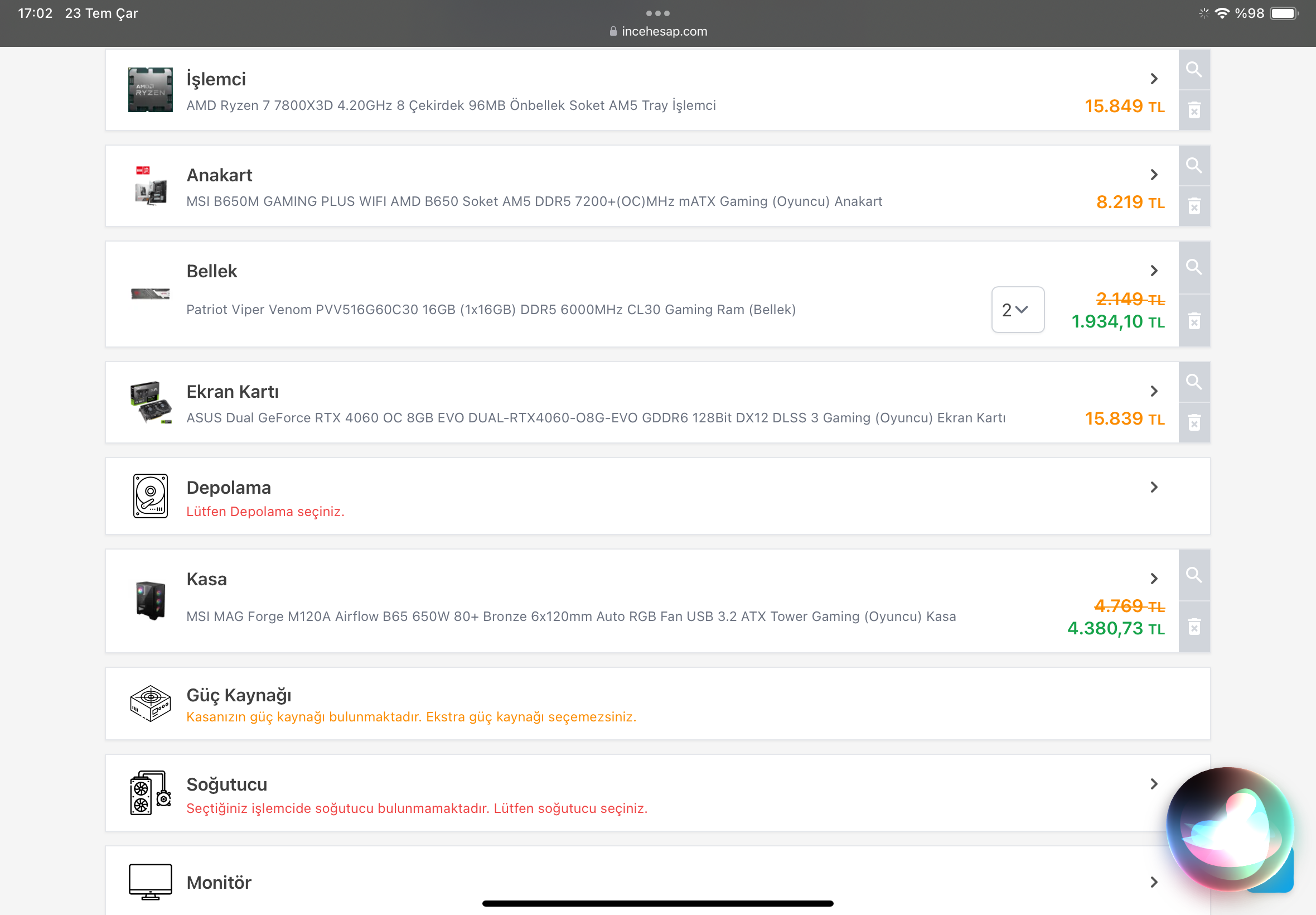Open the AMD Ryzen 7 7800X3D product link
Viewport: 1316px width, 915px height.
coord(451,105)
